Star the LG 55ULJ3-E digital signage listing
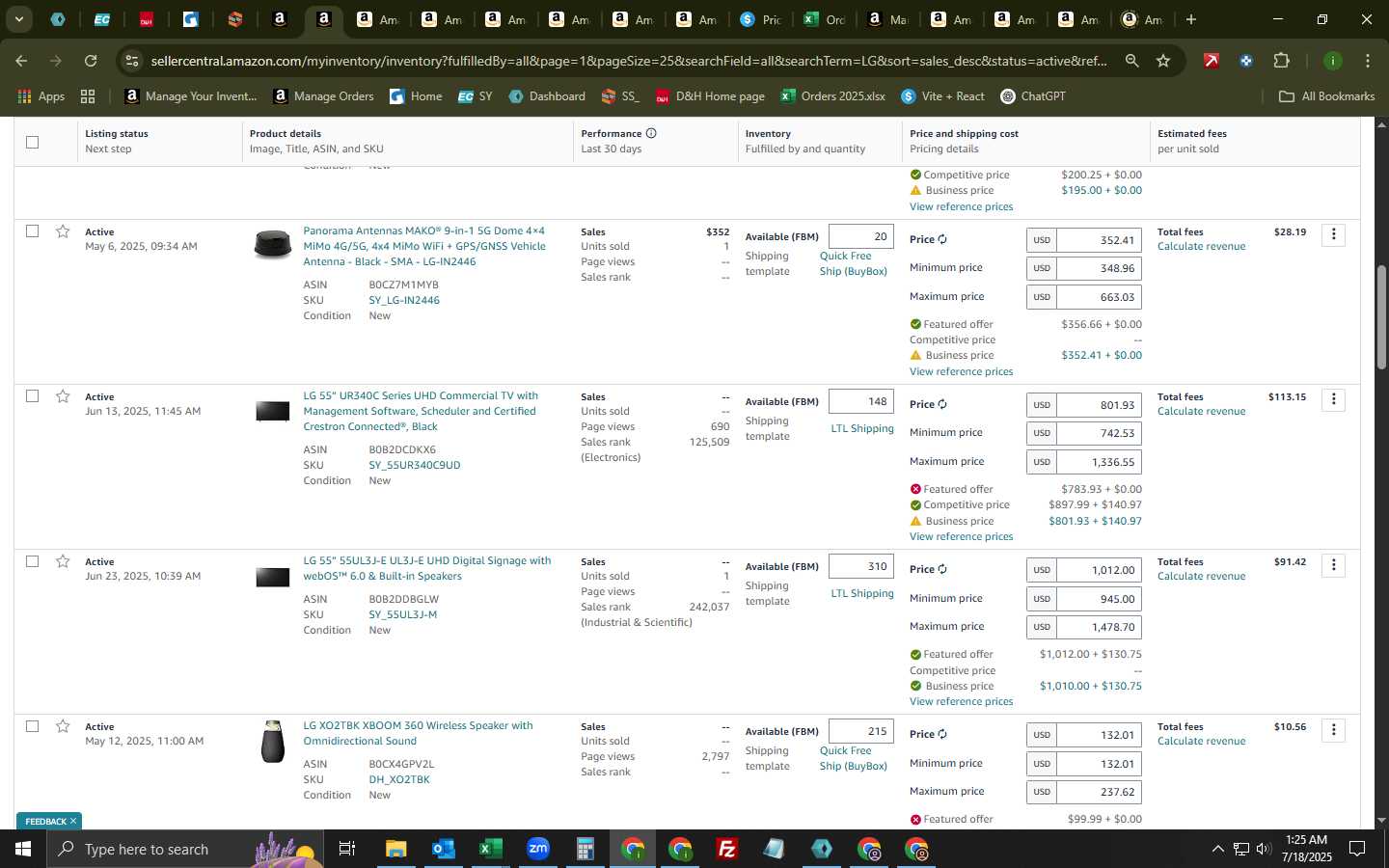The height and width of the screenshot is (868, 1389). (63, 561)
